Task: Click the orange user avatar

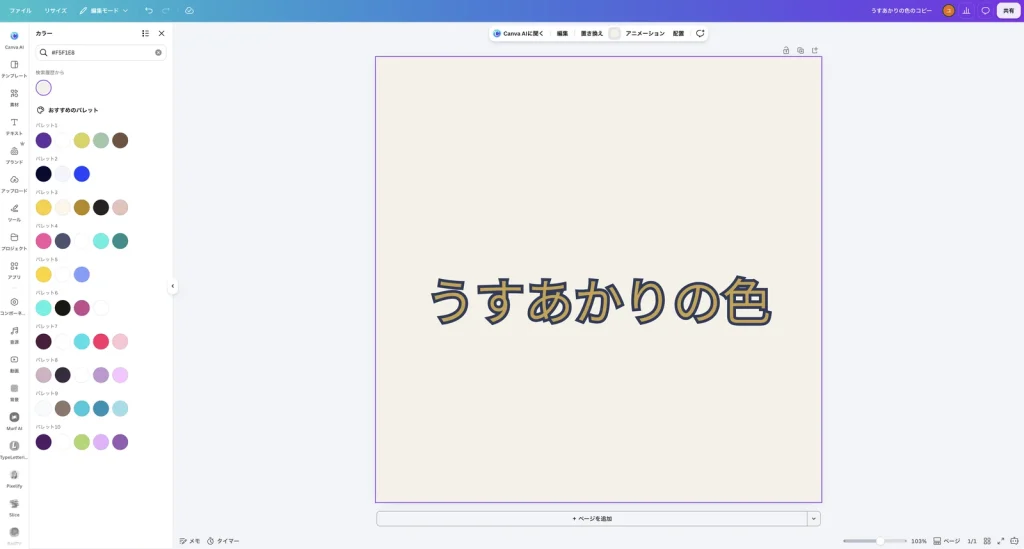Action: (x=948, y=10)
